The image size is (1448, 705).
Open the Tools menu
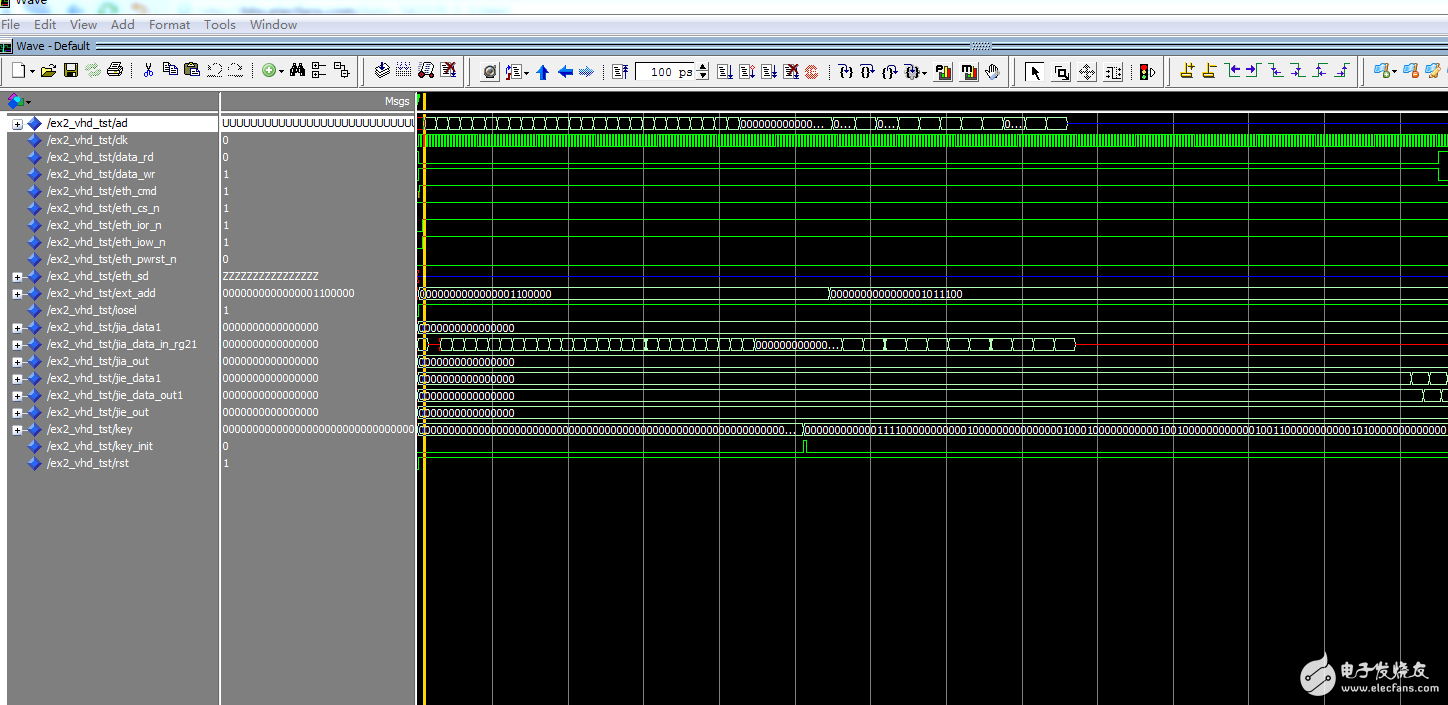click(220, 24)
